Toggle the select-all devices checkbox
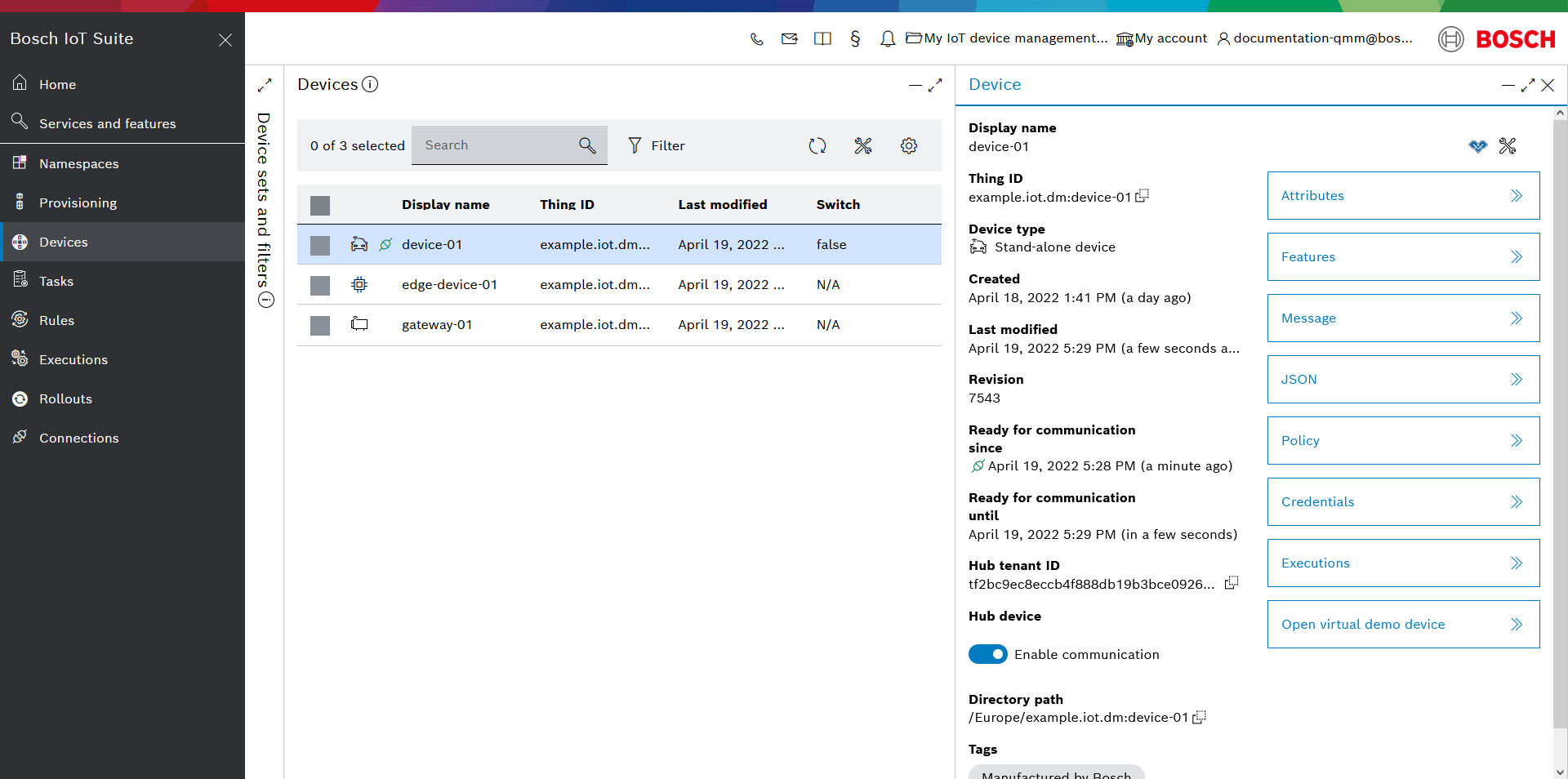Image resolution: width=1568 pixels, height=779 pixels. (320, 205)
